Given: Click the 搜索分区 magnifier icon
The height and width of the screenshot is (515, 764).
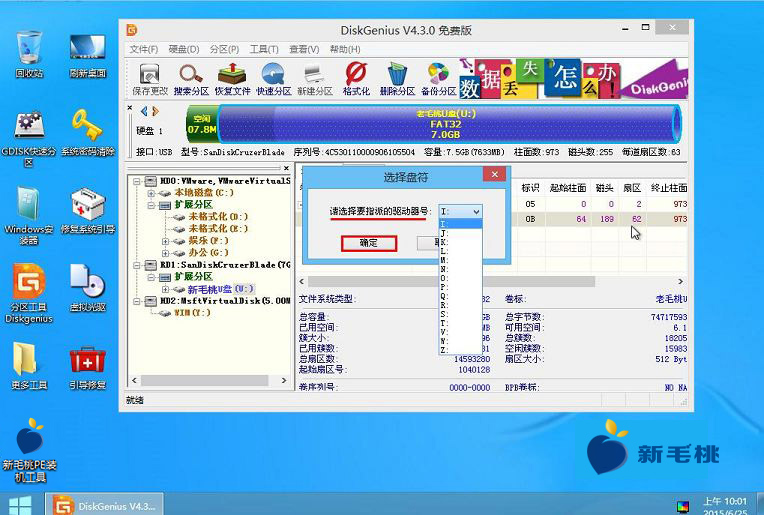Looking at the screenshot, I should (191, 79).
